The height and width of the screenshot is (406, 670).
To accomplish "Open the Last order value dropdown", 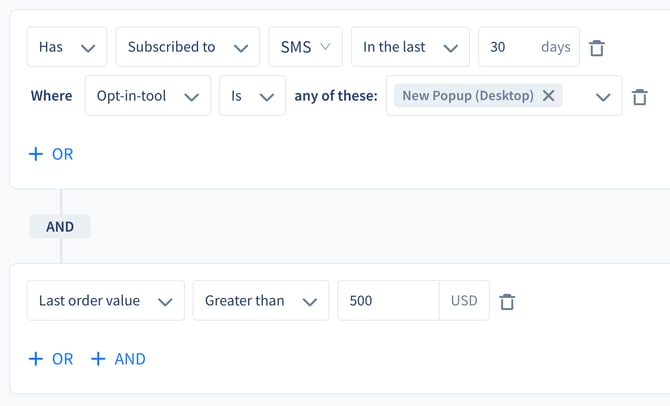I will click(106, 300).
